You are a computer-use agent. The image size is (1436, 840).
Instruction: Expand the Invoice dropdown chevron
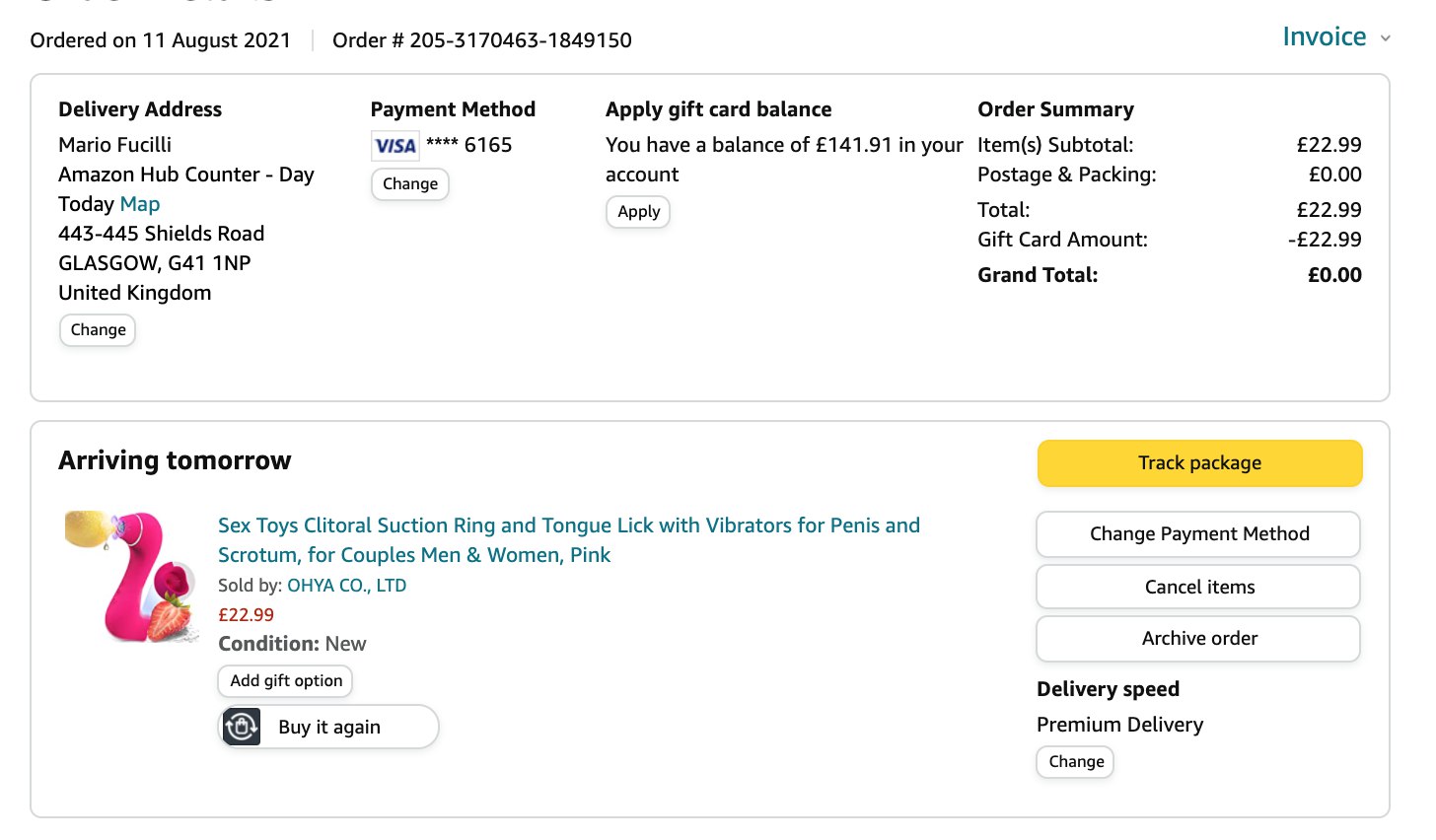pos(1385,38)
